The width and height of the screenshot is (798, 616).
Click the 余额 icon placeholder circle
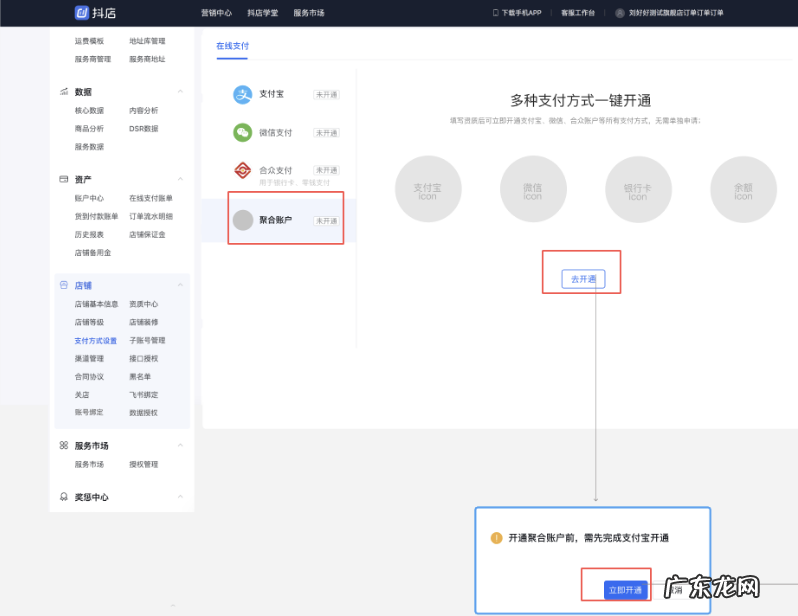tap(744, 189)
